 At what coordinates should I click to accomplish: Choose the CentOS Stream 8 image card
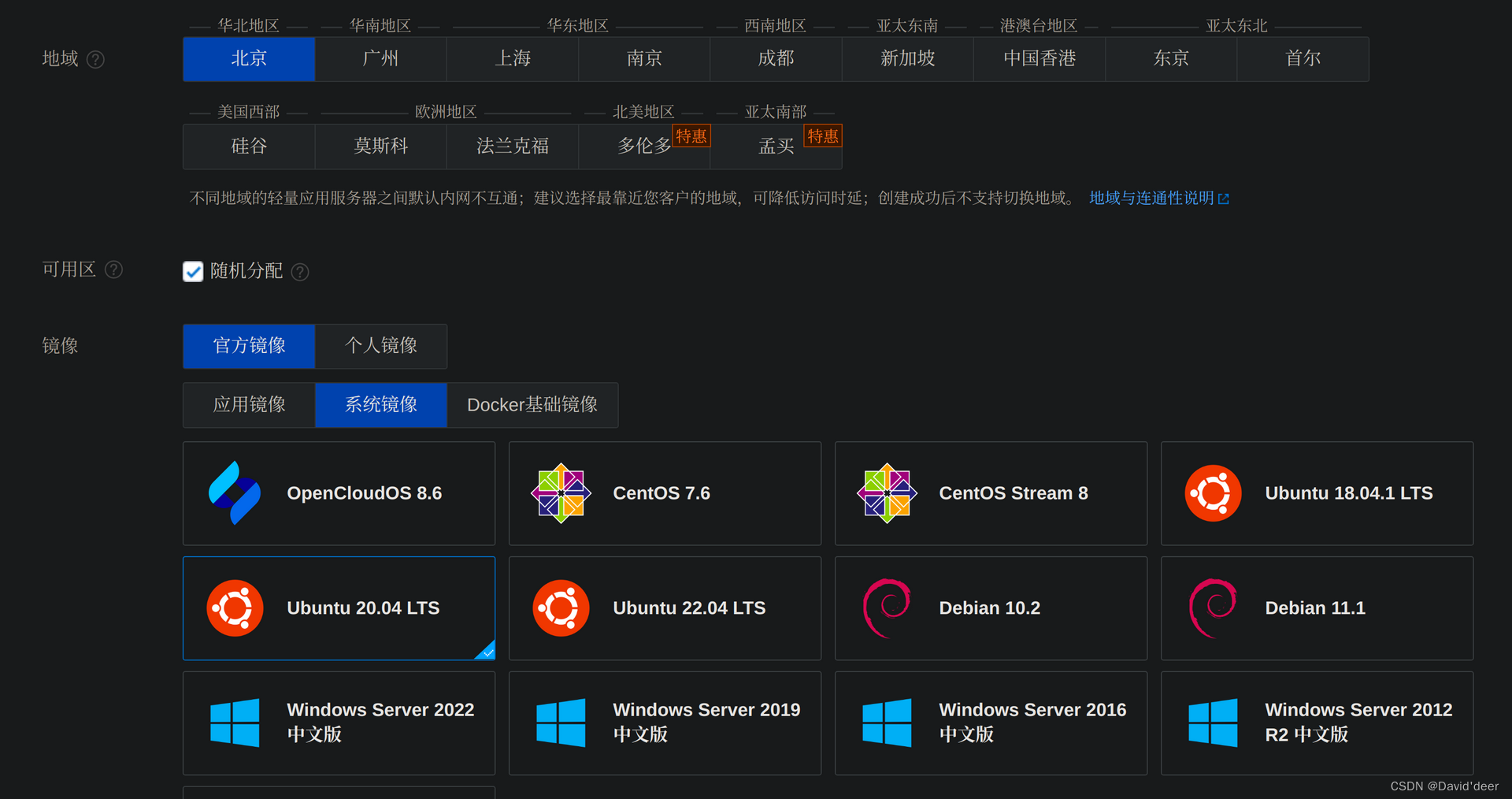point(991,493)
